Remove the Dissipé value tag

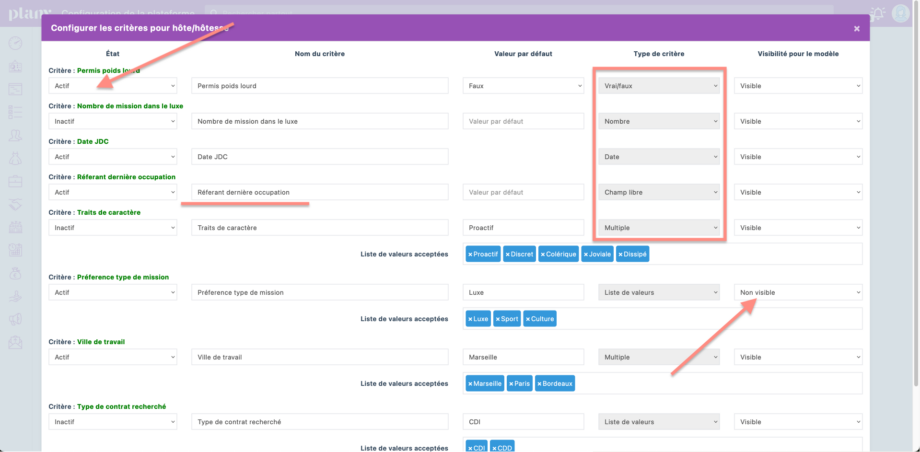pyautogui.click(x=621, y=254)
